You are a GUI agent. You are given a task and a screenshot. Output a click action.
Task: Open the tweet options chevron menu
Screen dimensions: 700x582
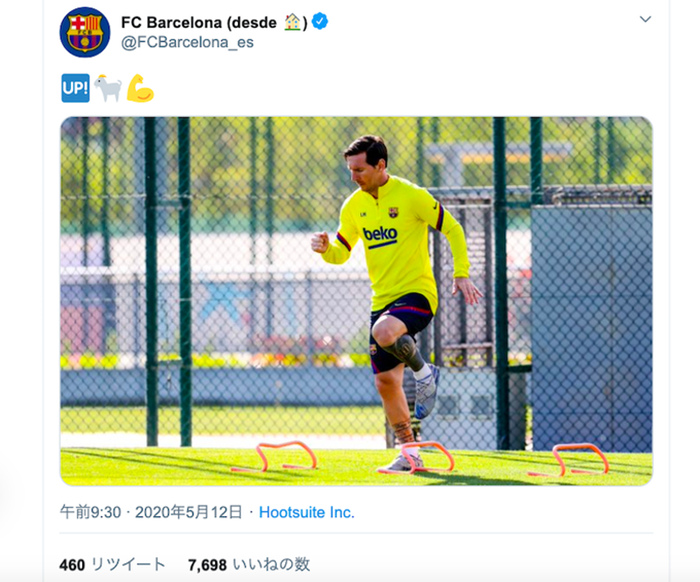[x=645, y=19]
